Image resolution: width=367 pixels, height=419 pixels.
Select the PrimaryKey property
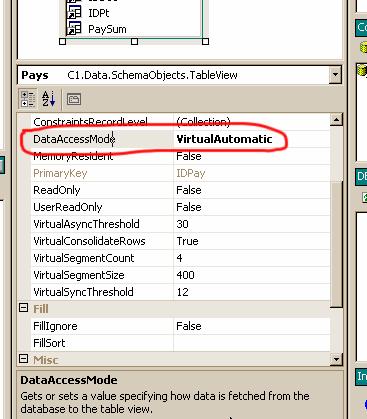[x=60, y=173]
